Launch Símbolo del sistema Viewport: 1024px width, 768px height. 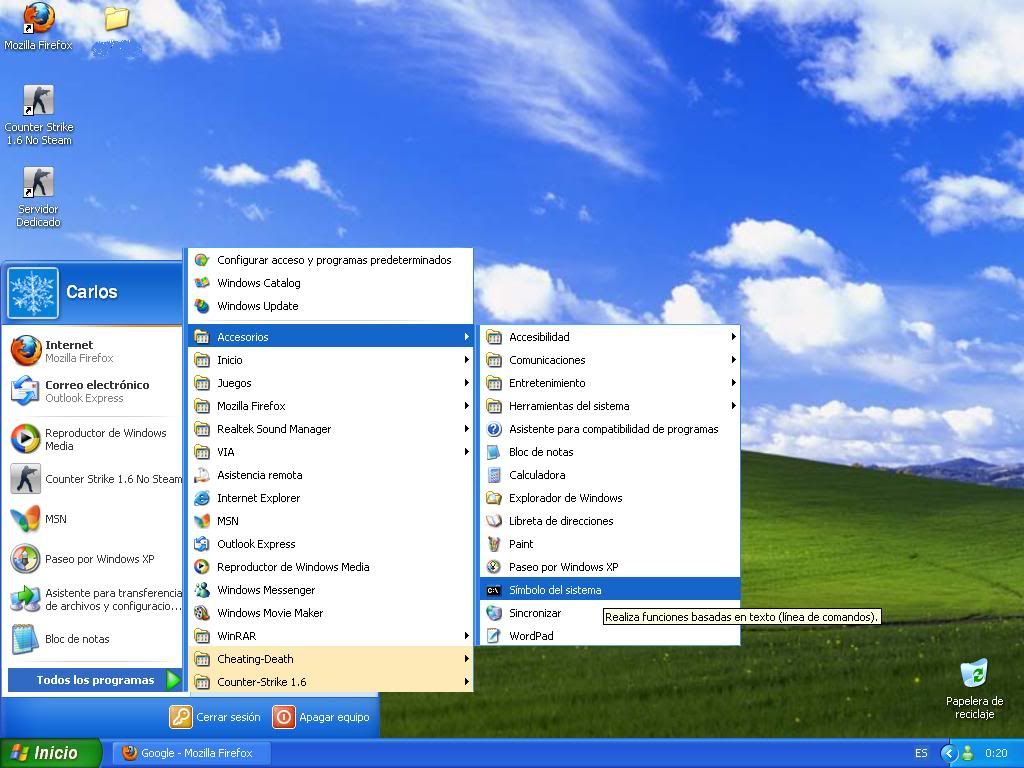[610, 590]
